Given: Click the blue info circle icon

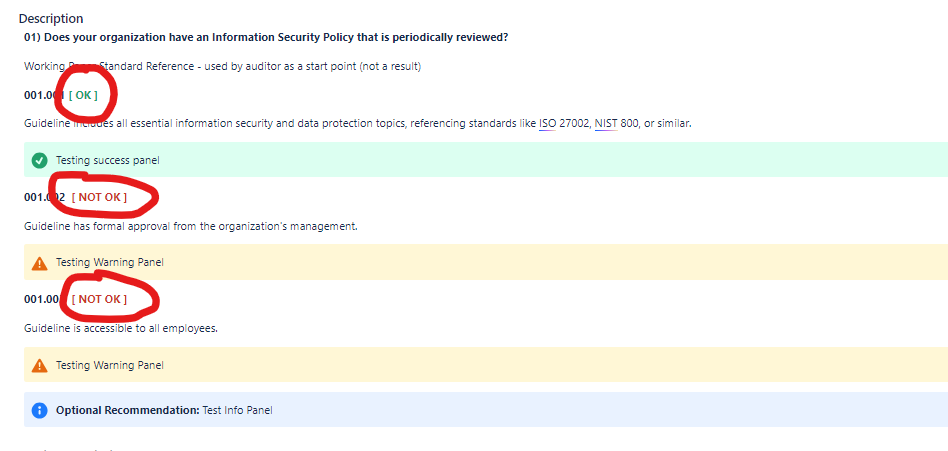Looking at the screenshot, I should point(39,410).
